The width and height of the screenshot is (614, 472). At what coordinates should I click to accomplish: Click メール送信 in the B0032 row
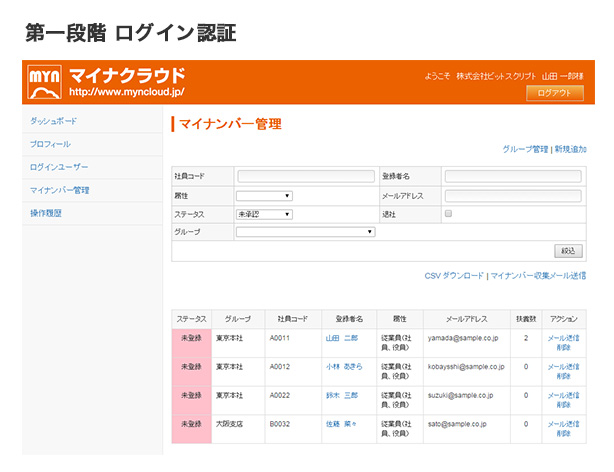tap(563, 424)
